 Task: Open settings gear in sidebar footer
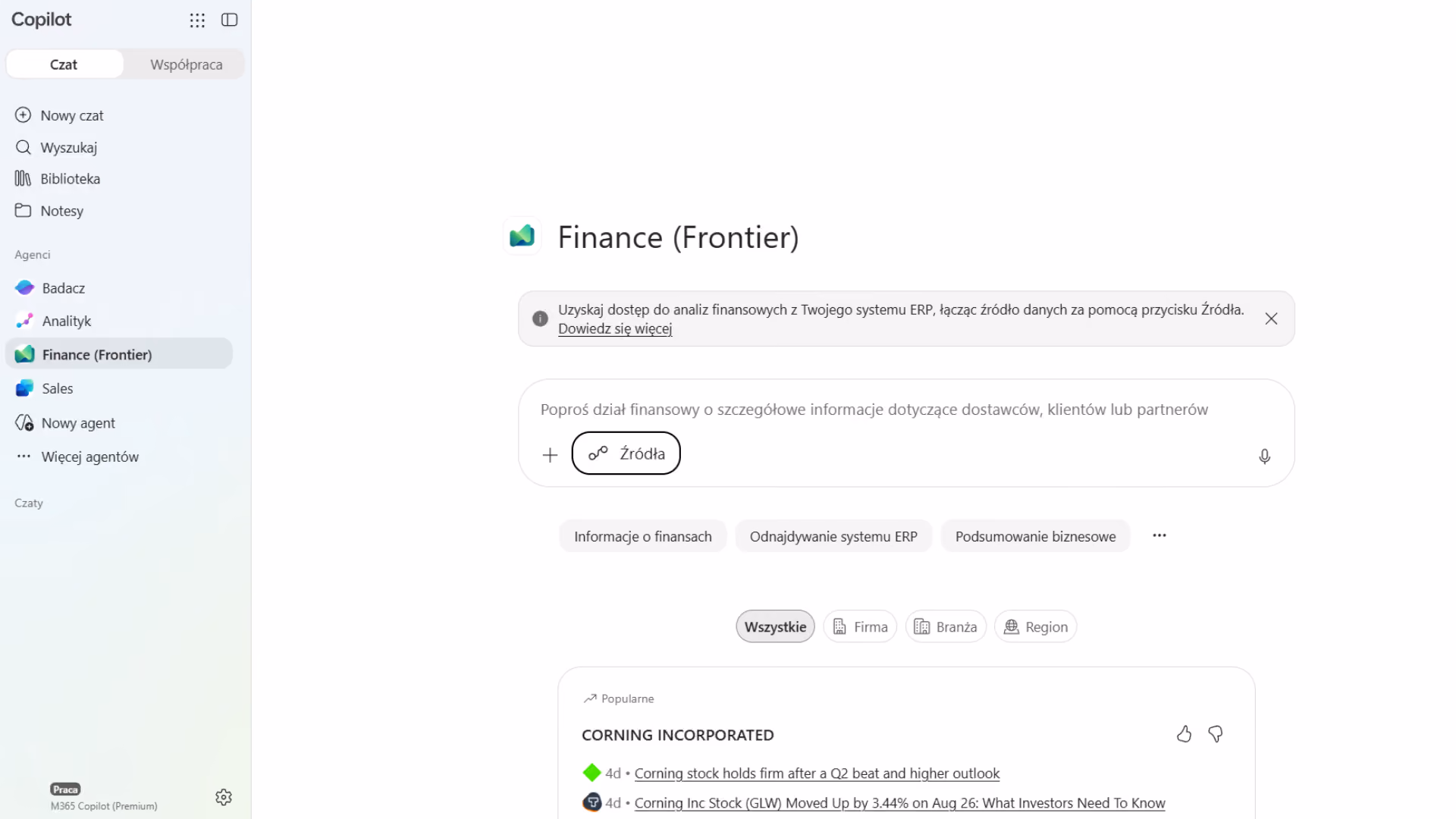click(x=223, y=797)
